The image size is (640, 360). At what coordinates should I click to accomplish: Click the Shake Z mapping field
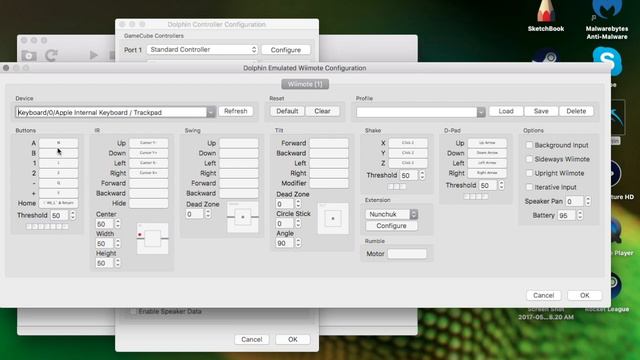(408, 163)
